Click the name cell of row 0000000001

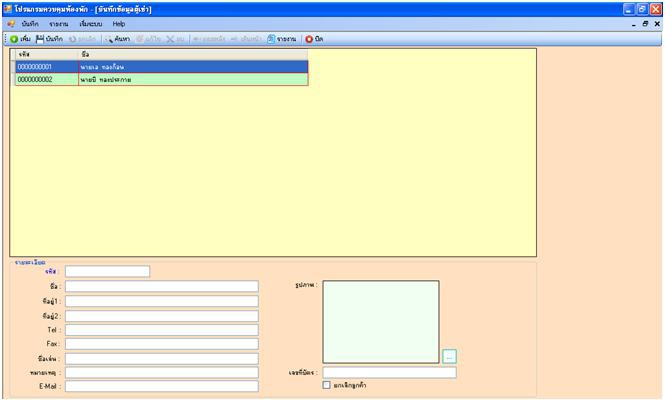193,67
